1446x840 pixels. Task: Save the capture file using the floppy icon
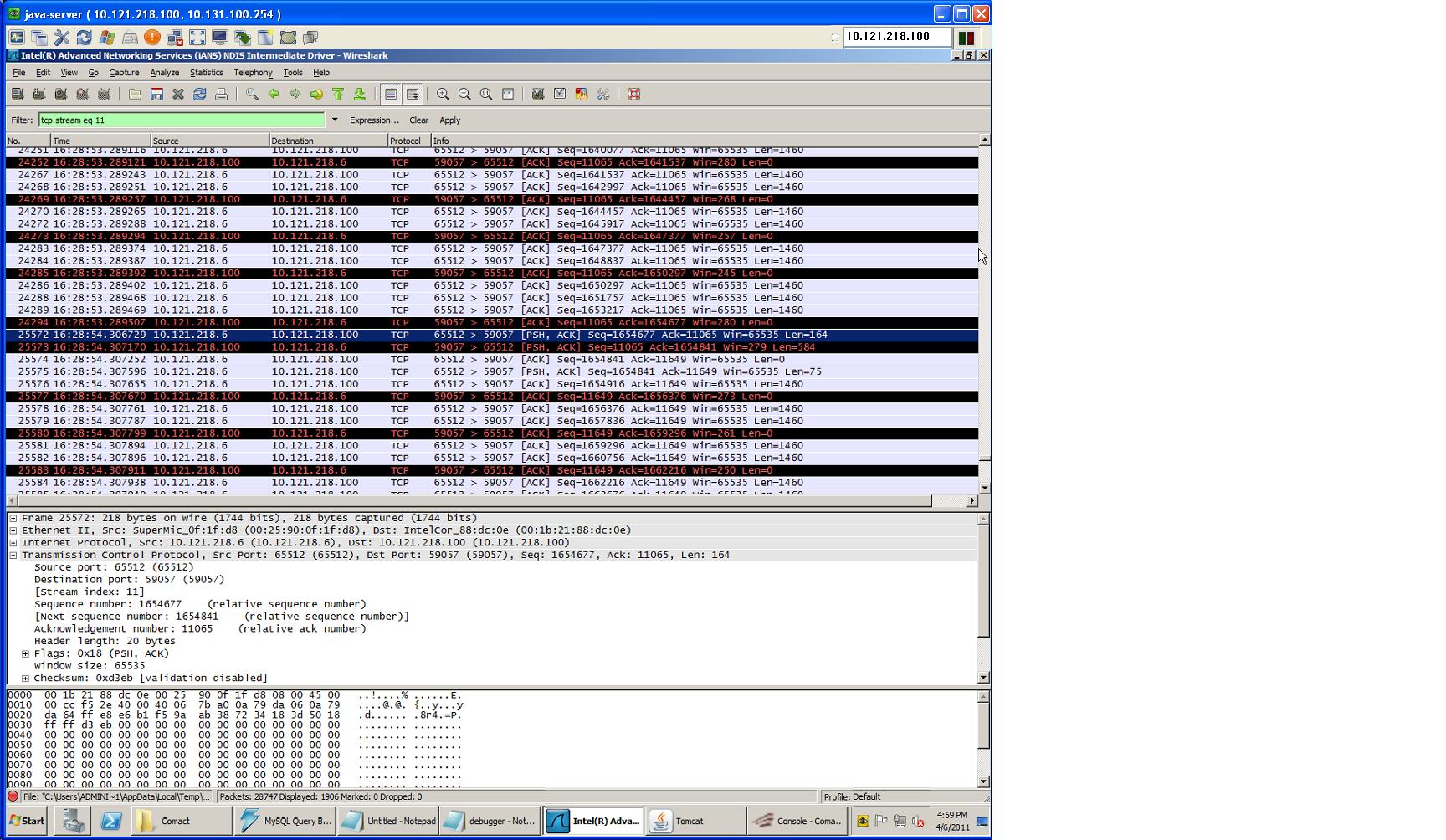(x=156, y=95)
